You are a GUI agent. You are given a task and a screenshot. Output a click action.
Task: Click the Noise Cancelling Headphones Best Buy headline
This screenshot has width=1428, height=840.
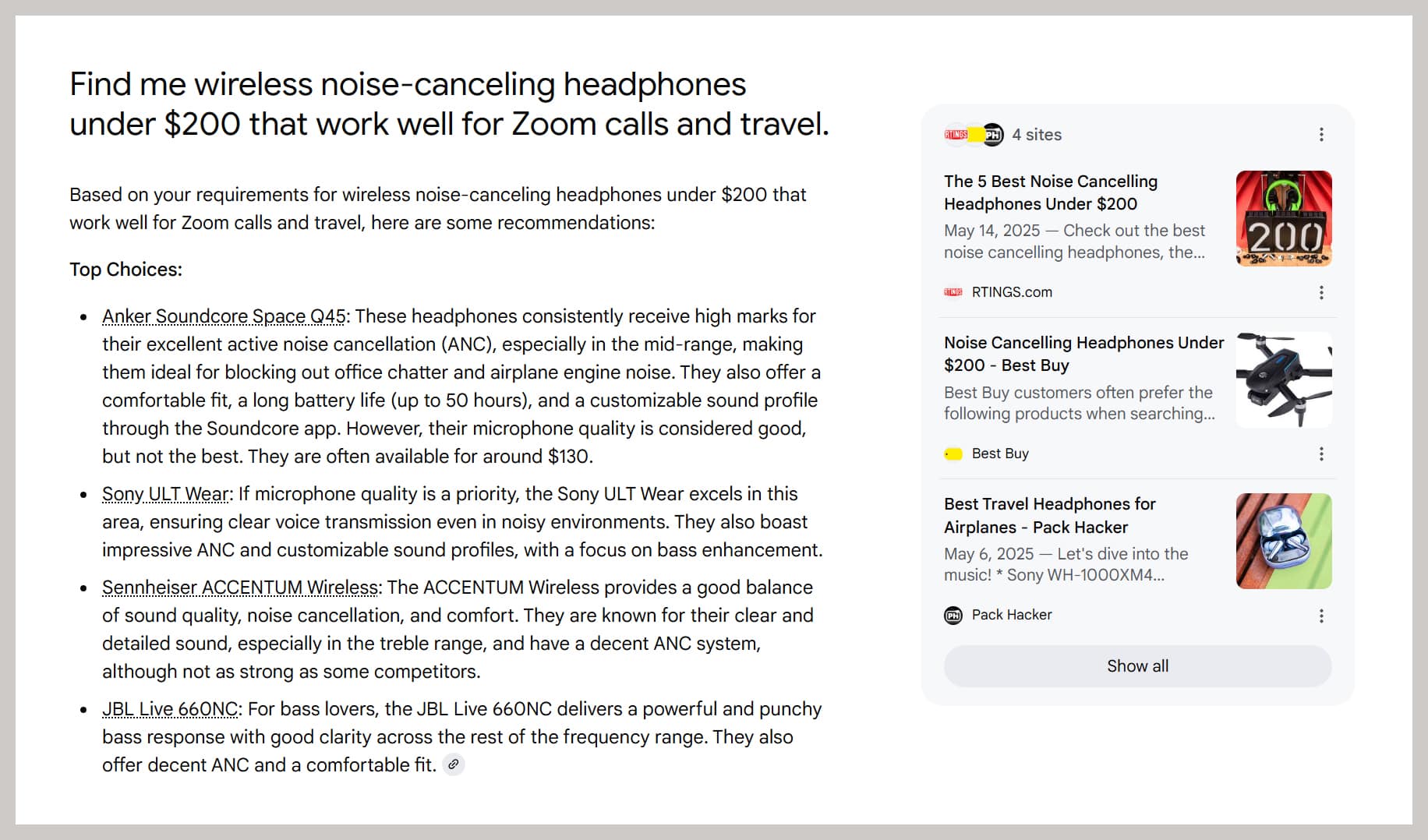click(1082, 353)
